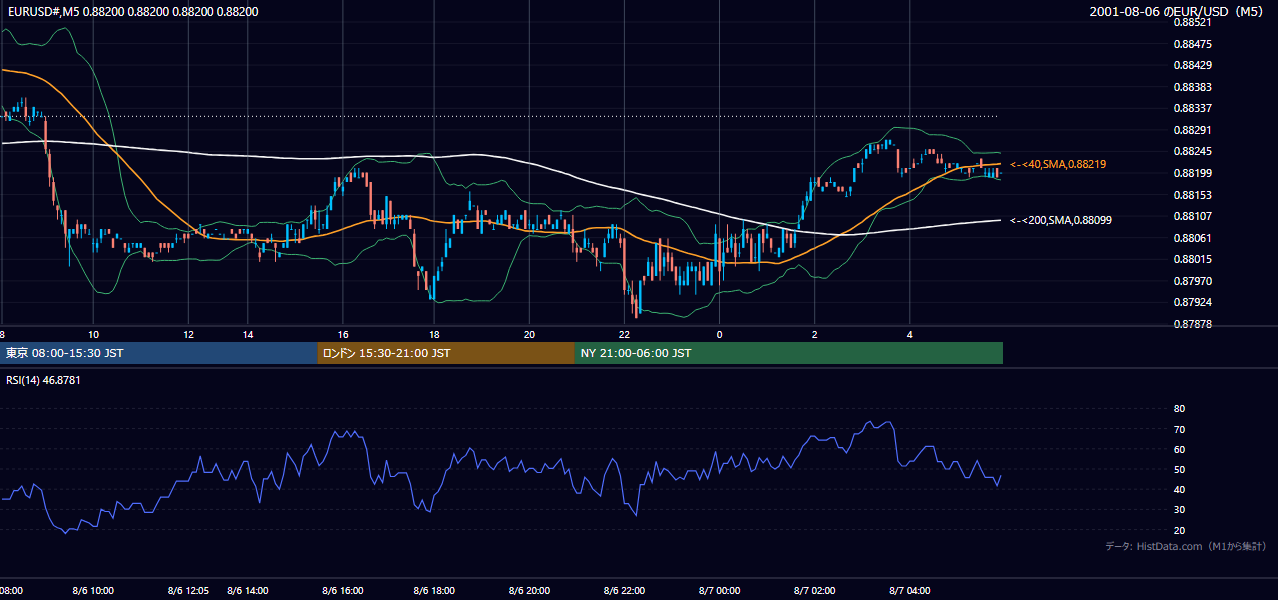Viewport: 1278px width, 600px height.
Task: Click the 8/6 14:00 bottom time label
Action: coord(248,591)
